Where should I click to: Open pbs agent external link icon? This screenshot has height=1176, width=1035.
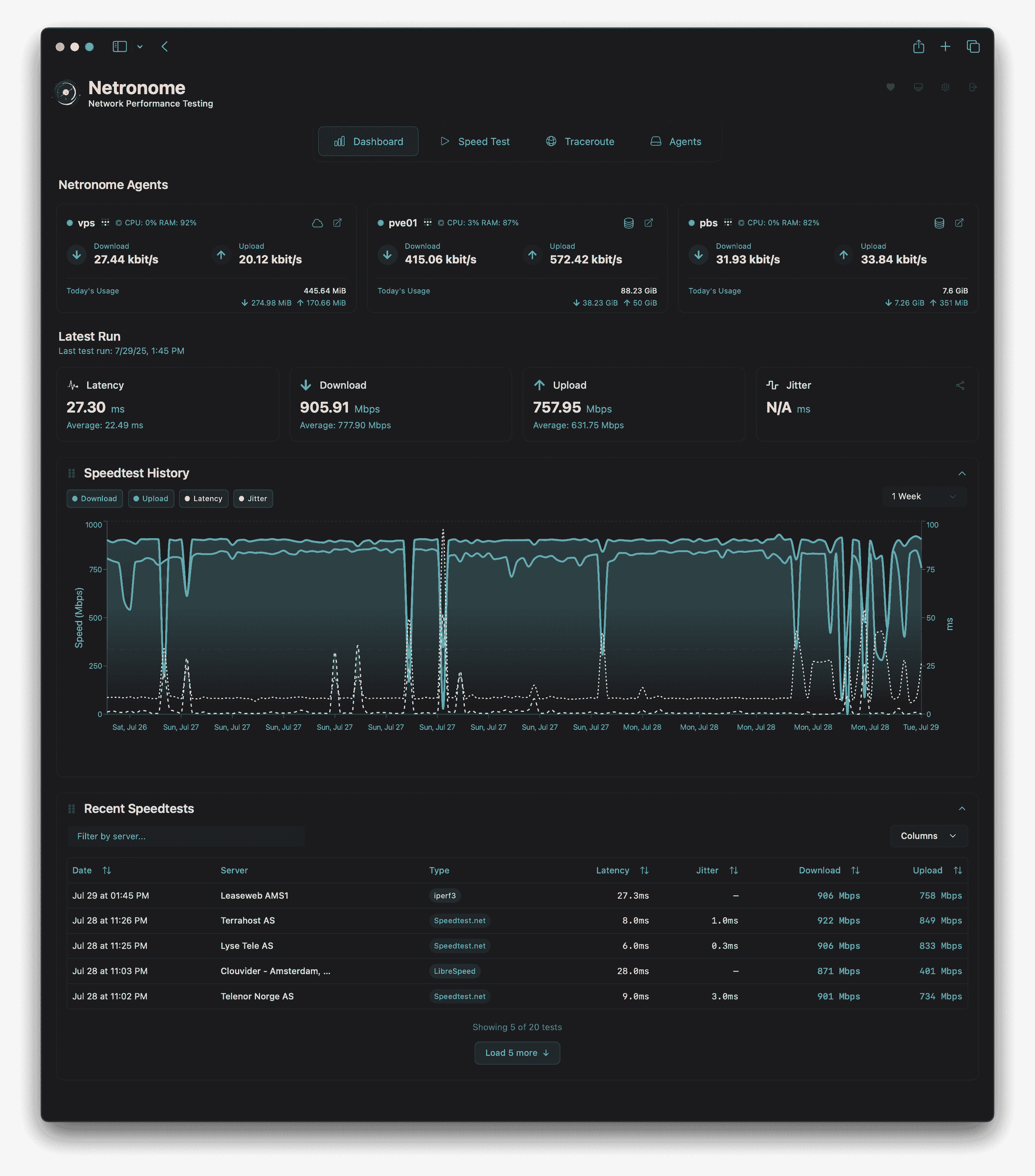click(x=959, y=223)
